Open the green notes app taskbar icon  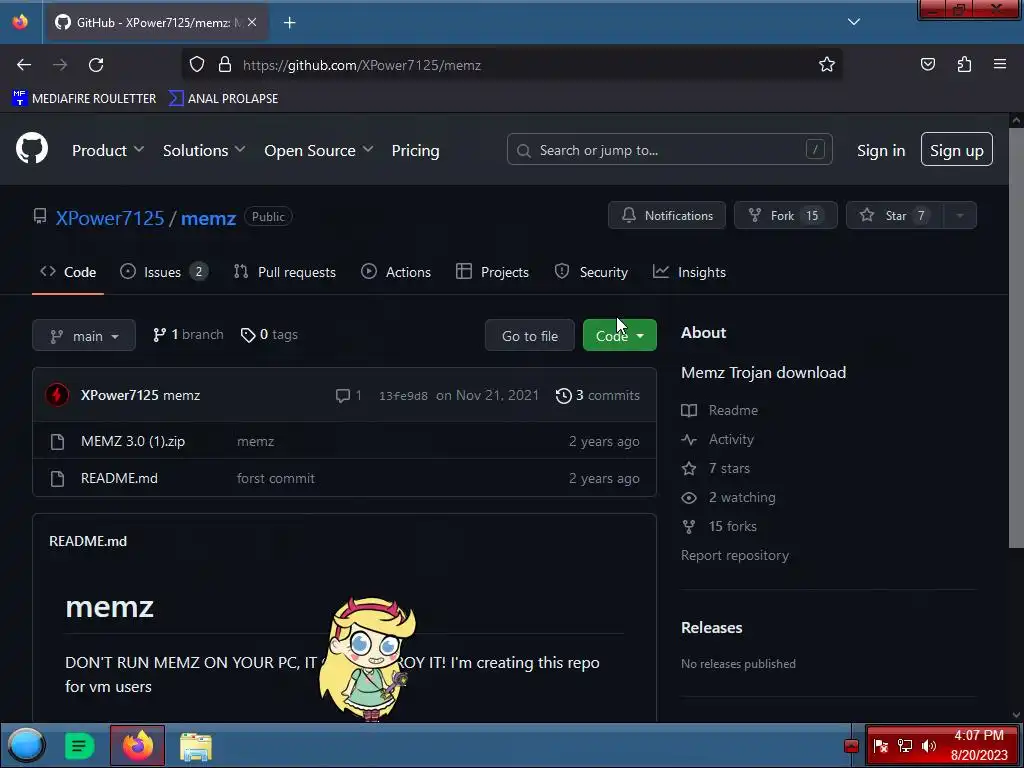[x=80, y=746]
